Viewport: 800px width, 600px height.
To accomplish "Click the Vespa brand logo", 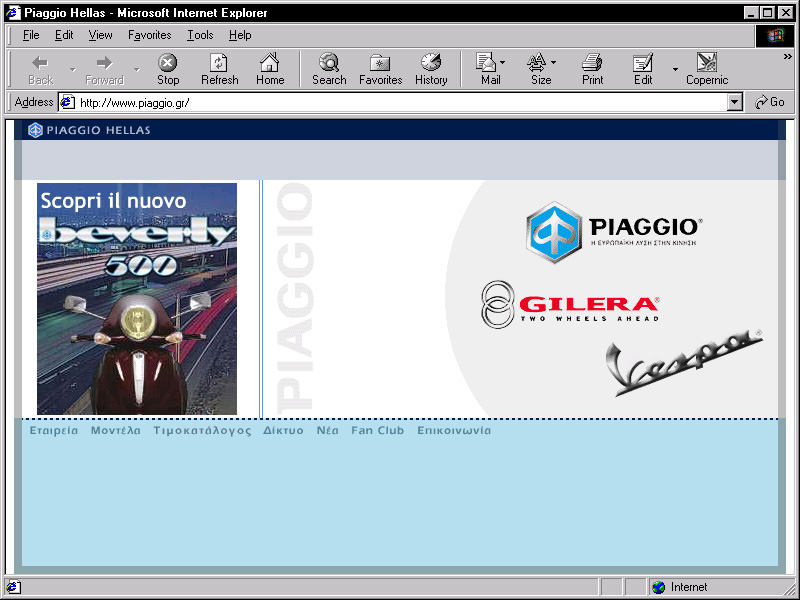I will [684, 363].
